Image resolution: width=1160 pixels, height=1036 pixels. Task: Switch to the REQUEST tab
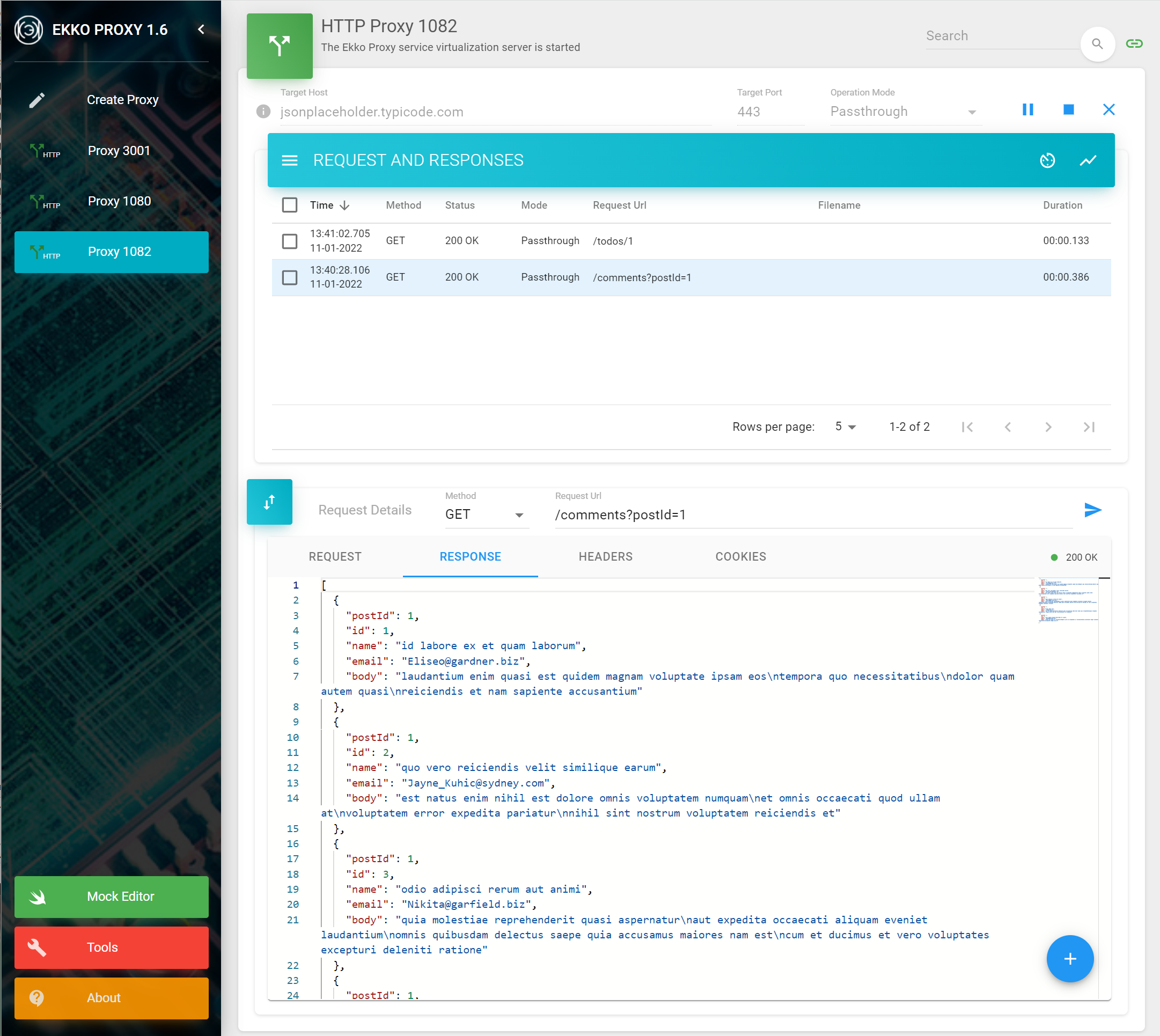point(335,556)
